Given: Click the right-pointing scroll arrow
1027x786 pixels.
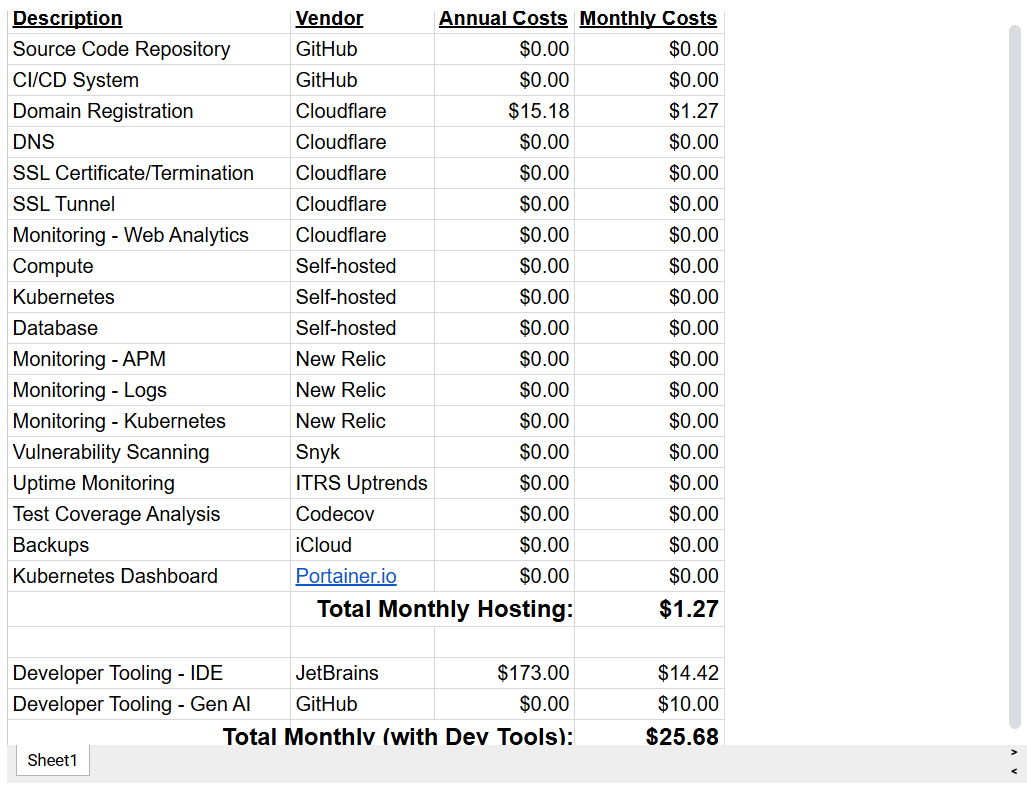Looking at the screenshot, I should tap(1014, 753).
